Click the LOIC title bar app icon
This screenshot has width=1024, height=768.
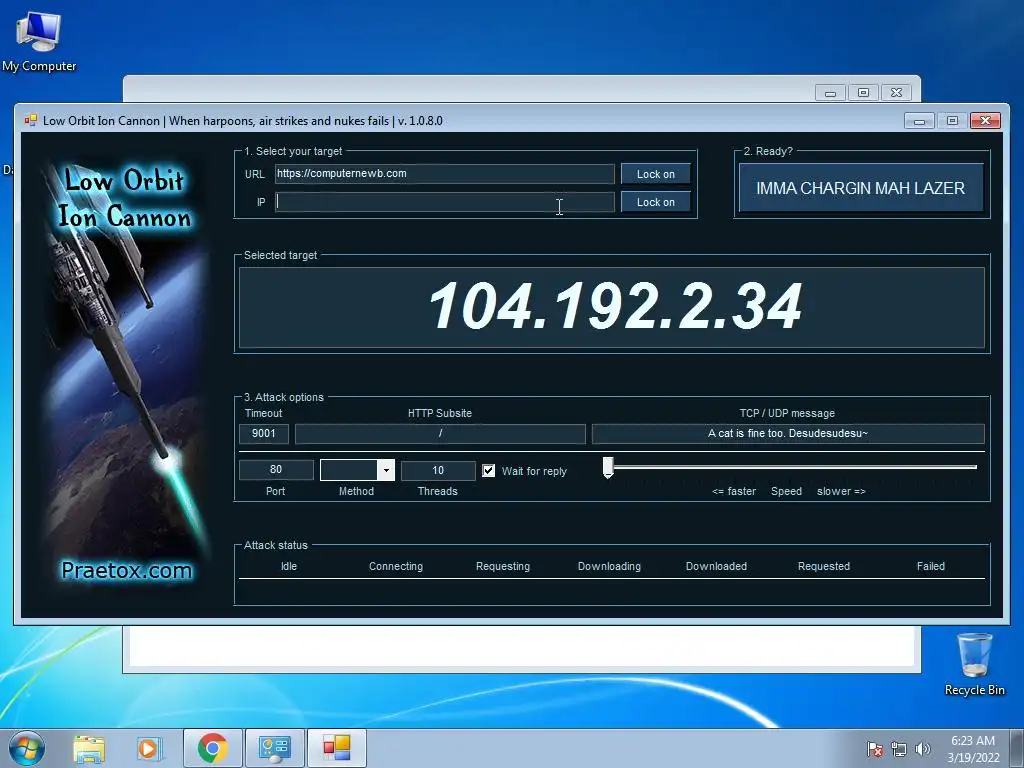pos(30,120)
